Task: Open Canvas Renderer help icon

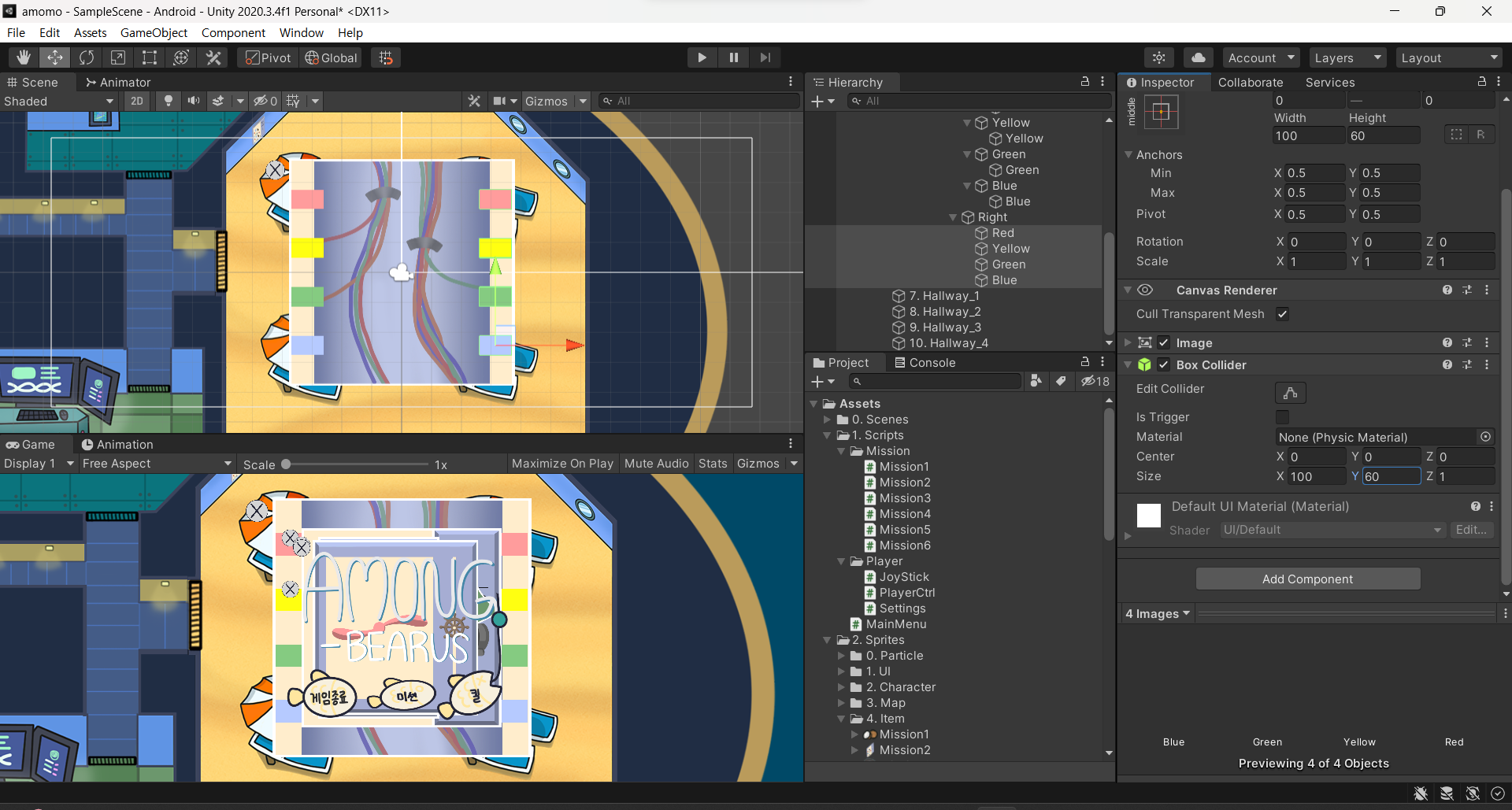Action: click(1447, 290)
